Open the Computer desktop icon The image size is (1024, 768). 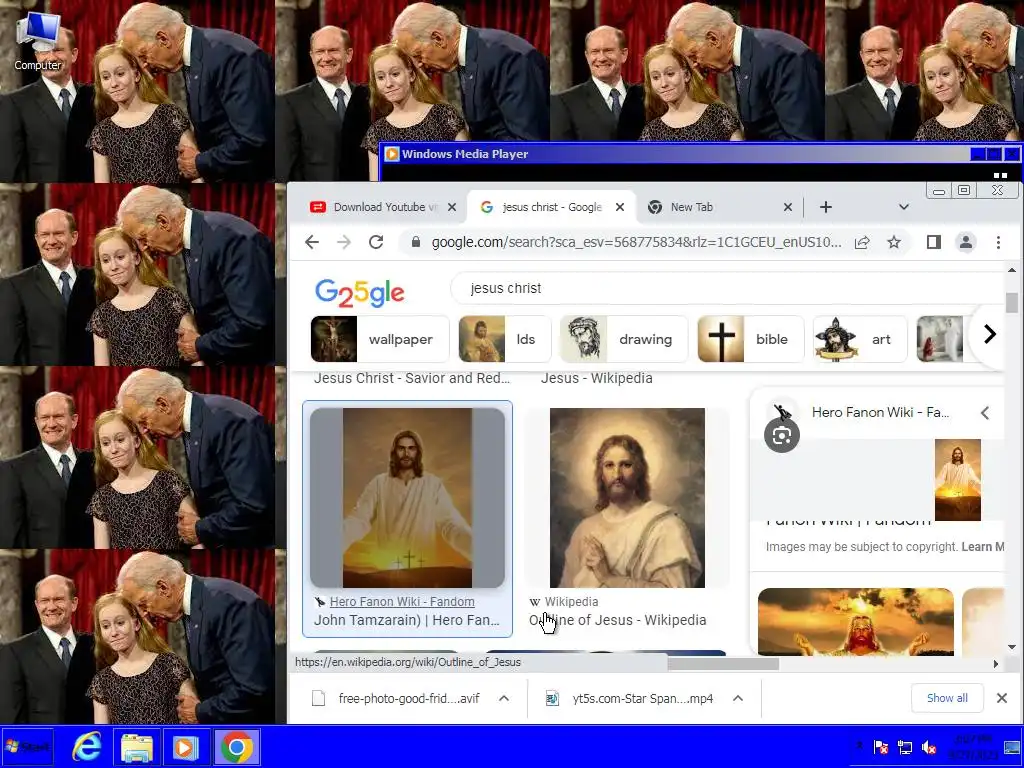coord(38,40)
